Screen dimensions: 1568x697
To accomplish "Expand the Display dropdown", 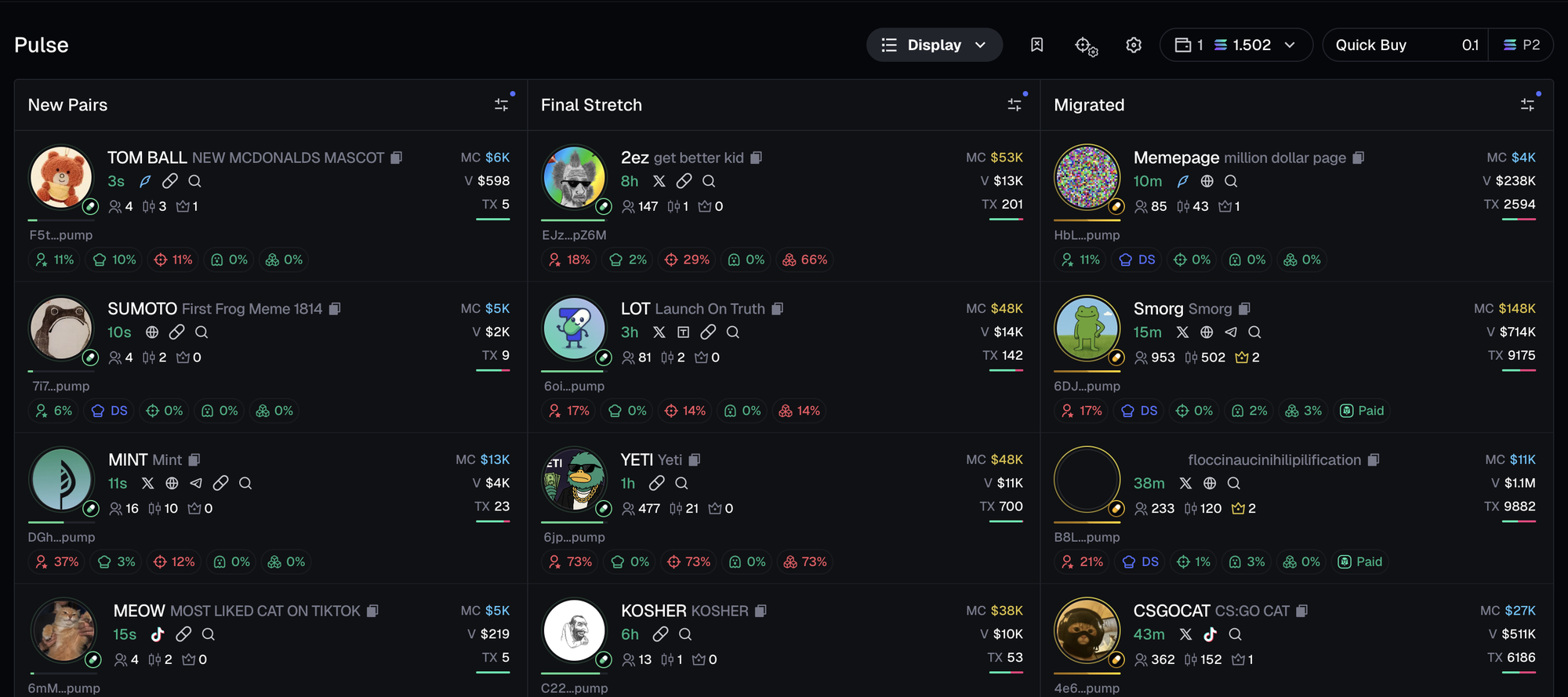I will click(934, 45).
